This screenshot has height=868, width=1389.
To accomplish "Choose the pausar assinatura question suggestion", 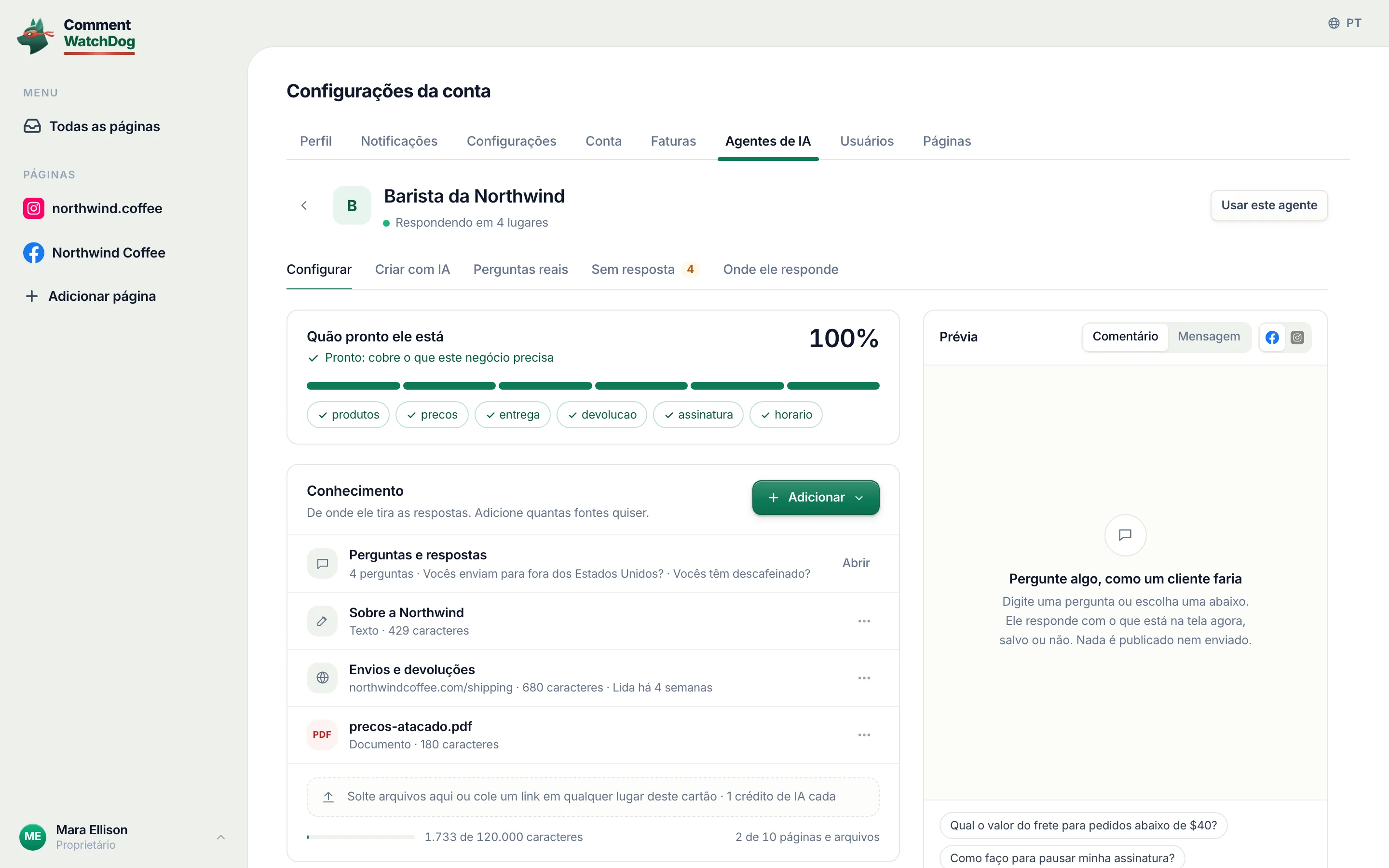I will pos(1062,858).
